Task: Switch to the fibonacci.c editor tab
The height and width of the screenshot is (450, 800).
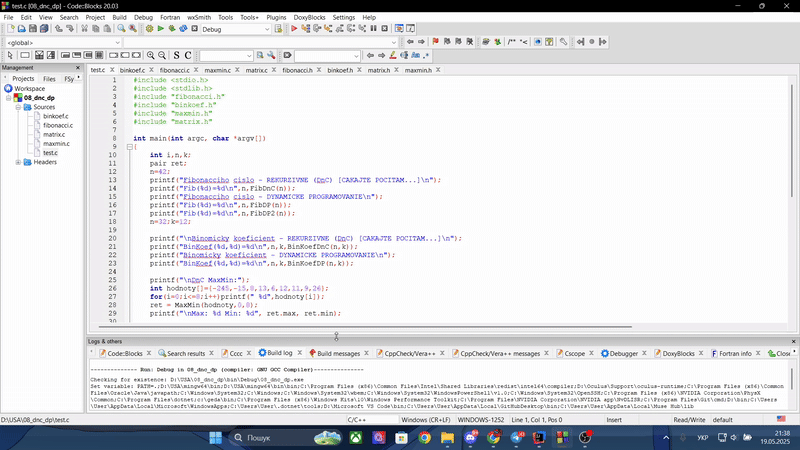Action: [174, 70]
